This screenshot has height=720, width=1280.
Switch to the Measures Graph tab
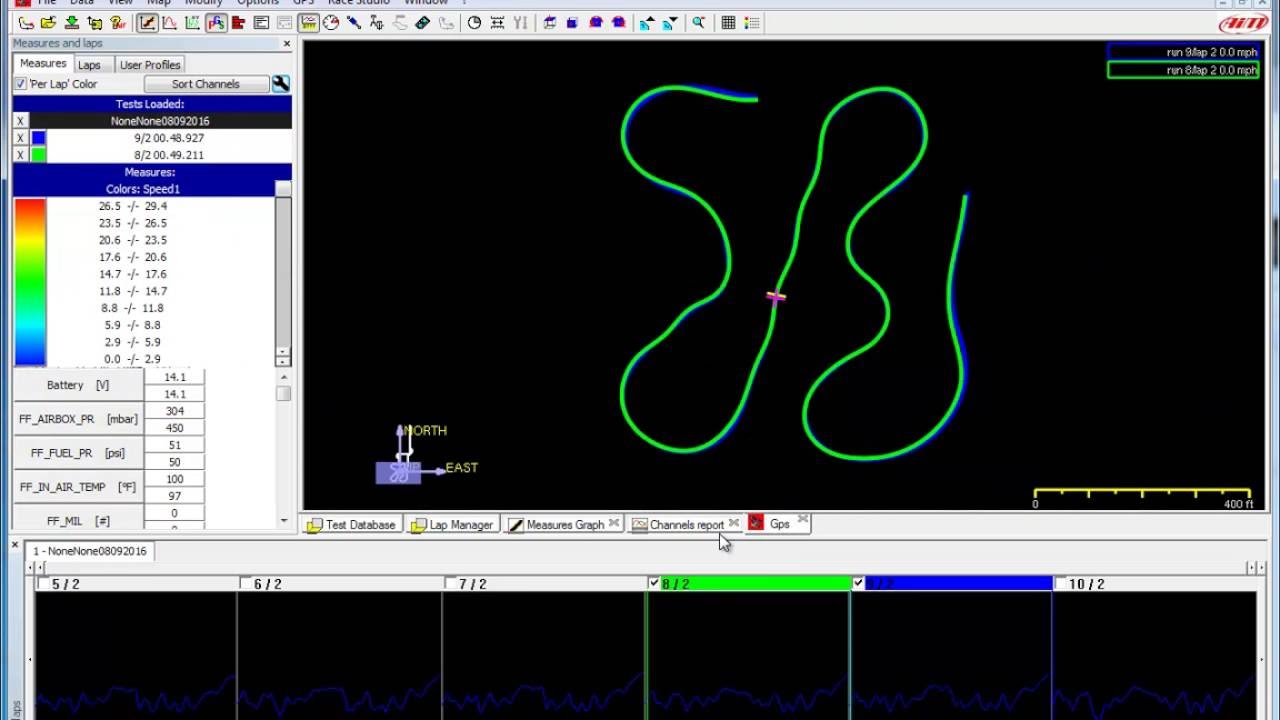point(562,524)
